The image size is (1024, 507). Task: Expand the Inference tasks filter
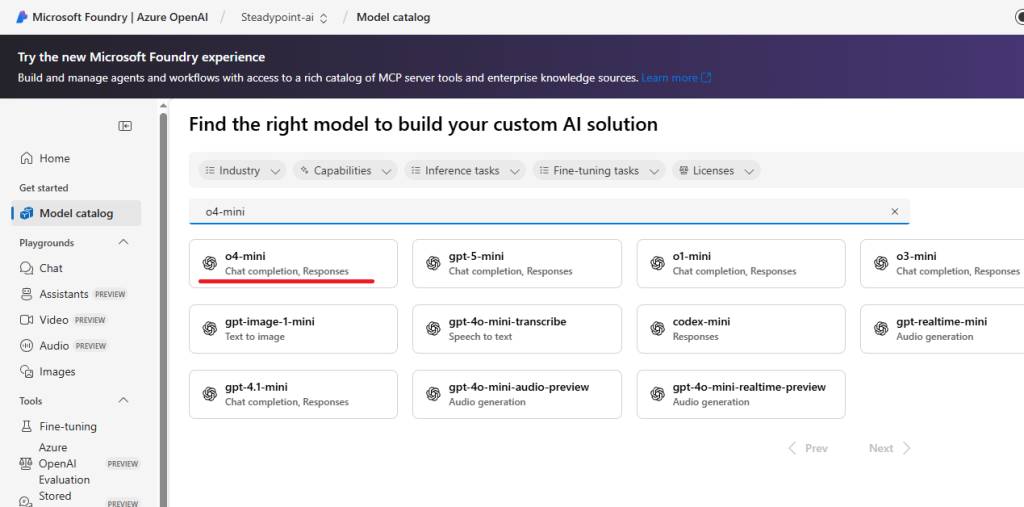click(464, 171)
